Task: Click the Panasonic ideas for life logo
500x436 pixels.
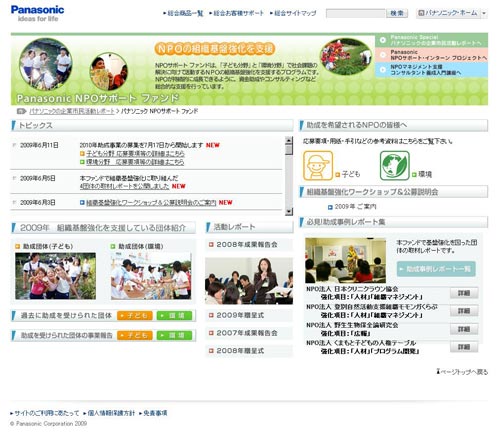Action: coord(37,13)
